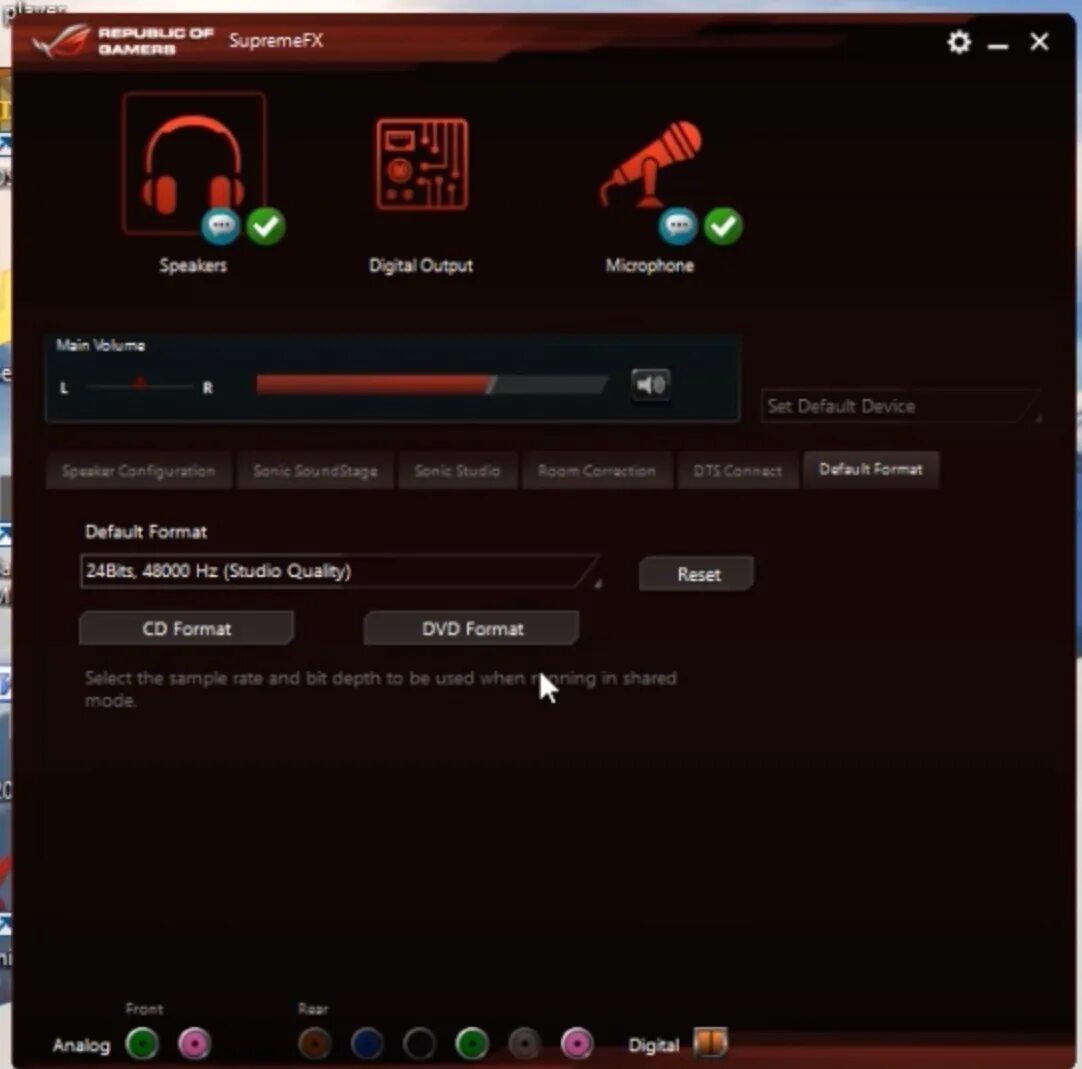Click the Republic of Gamers logo

[x=124, y=41]
